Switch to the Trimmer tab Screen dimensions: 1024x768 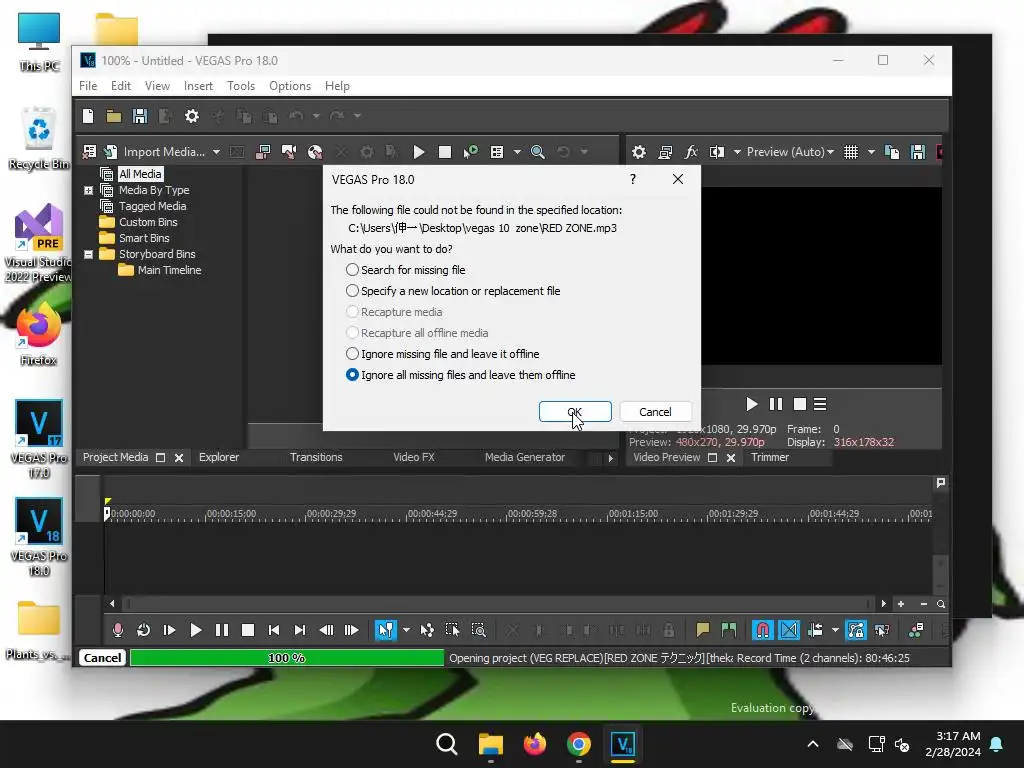770,457
